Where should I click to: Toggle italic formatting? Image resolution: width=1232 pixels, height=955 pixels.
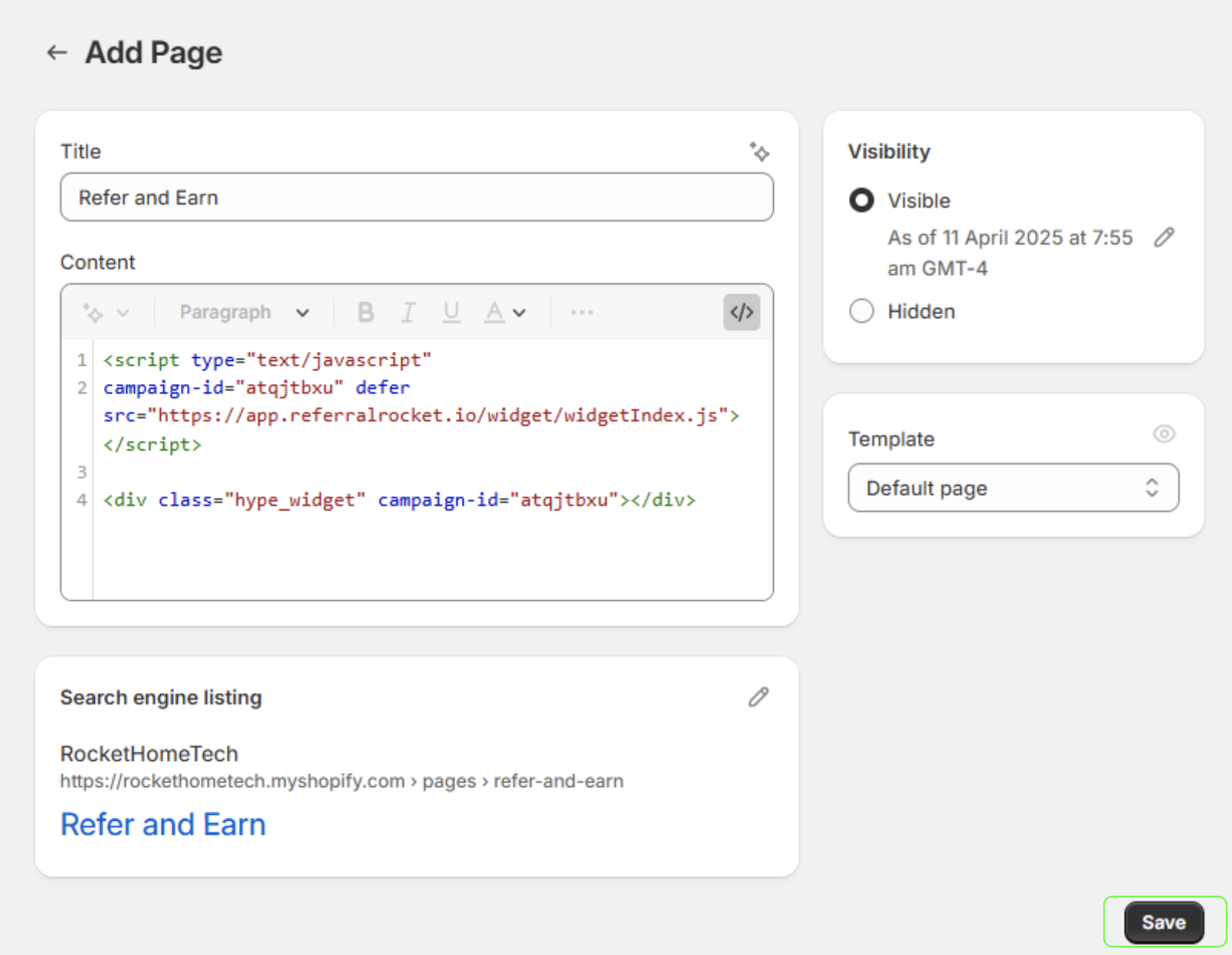[408, 313]
